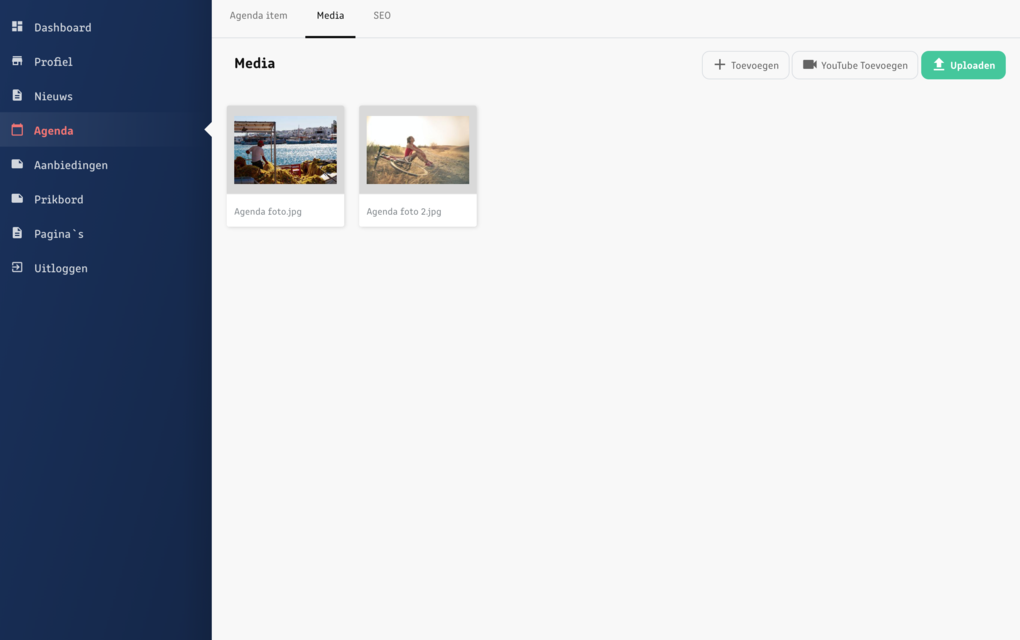Click the Agenda foto 2.jpg filename label

pyautogui.click(x=404, y=212)
